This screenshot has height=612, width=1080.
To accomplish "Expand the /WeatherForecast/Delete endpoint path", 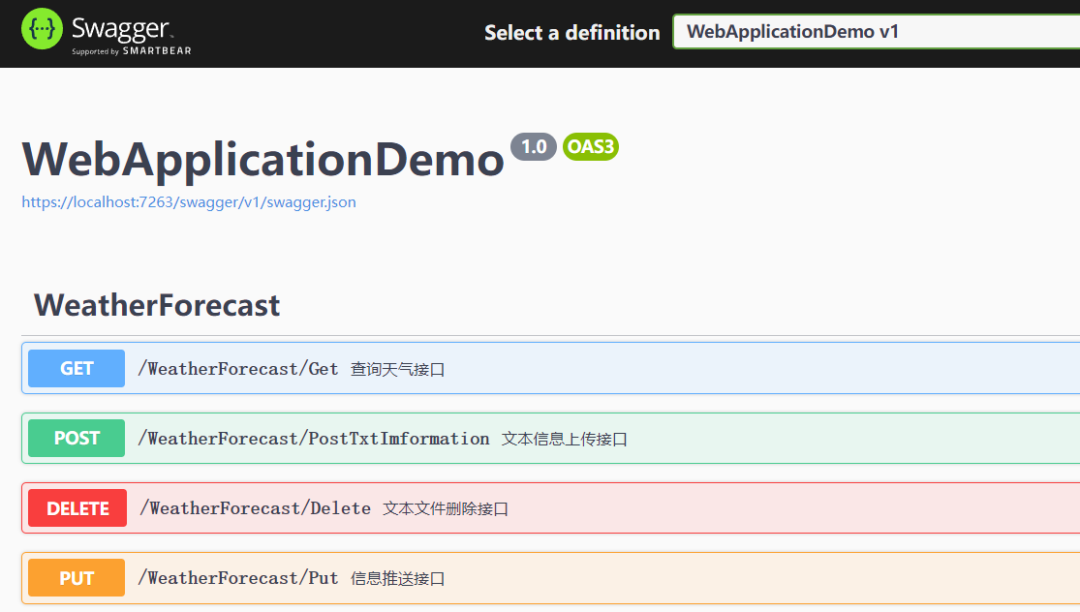I will (255, 508).
